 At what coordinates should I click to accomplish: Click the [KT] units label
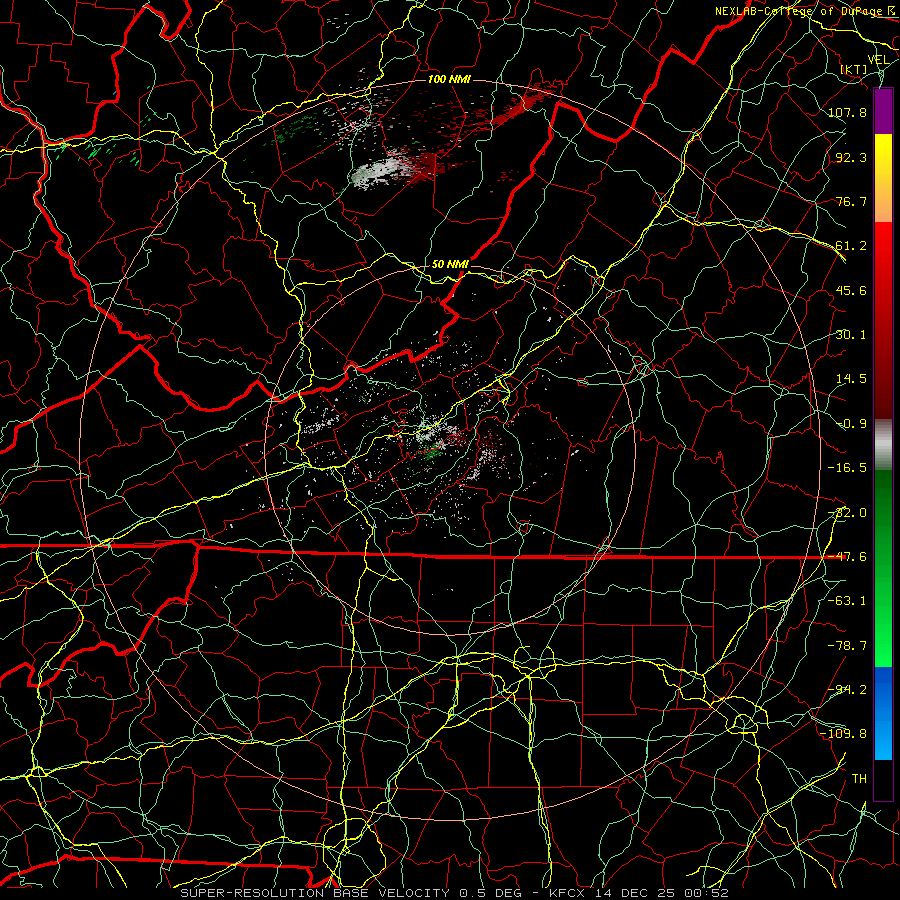(x=854, y=69)
